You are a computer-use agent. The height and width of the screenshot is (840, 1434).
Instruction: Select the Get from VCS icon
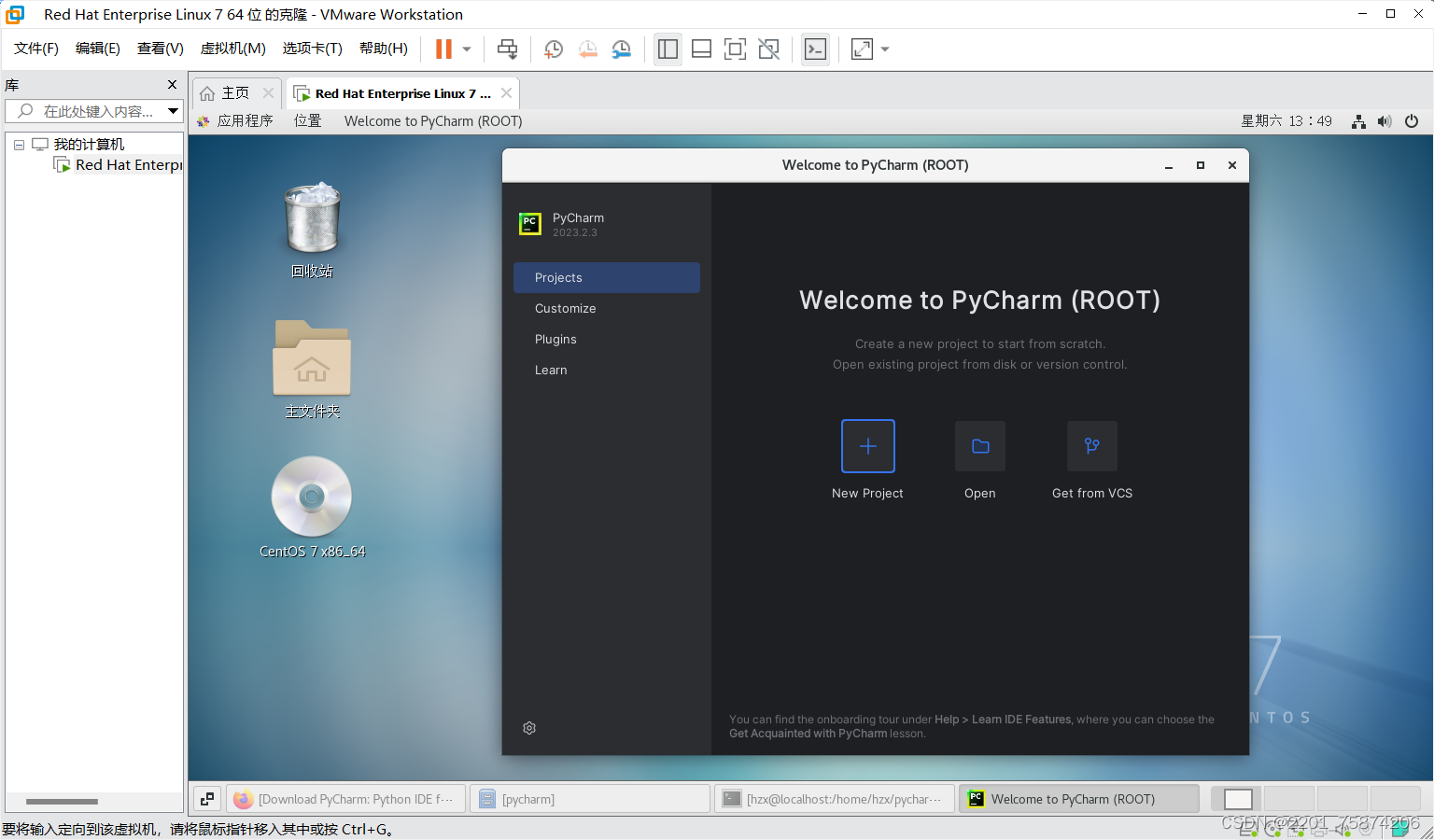click(x=1091, y=446)
